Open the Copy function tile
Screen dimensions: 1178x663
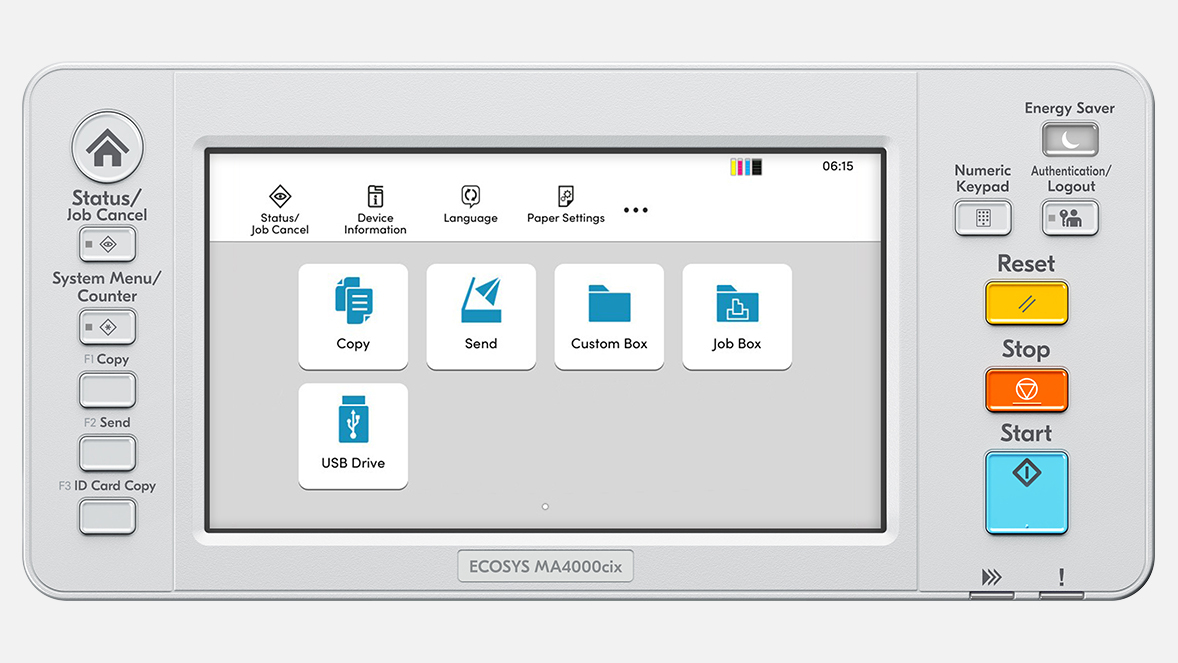point(353,316)
